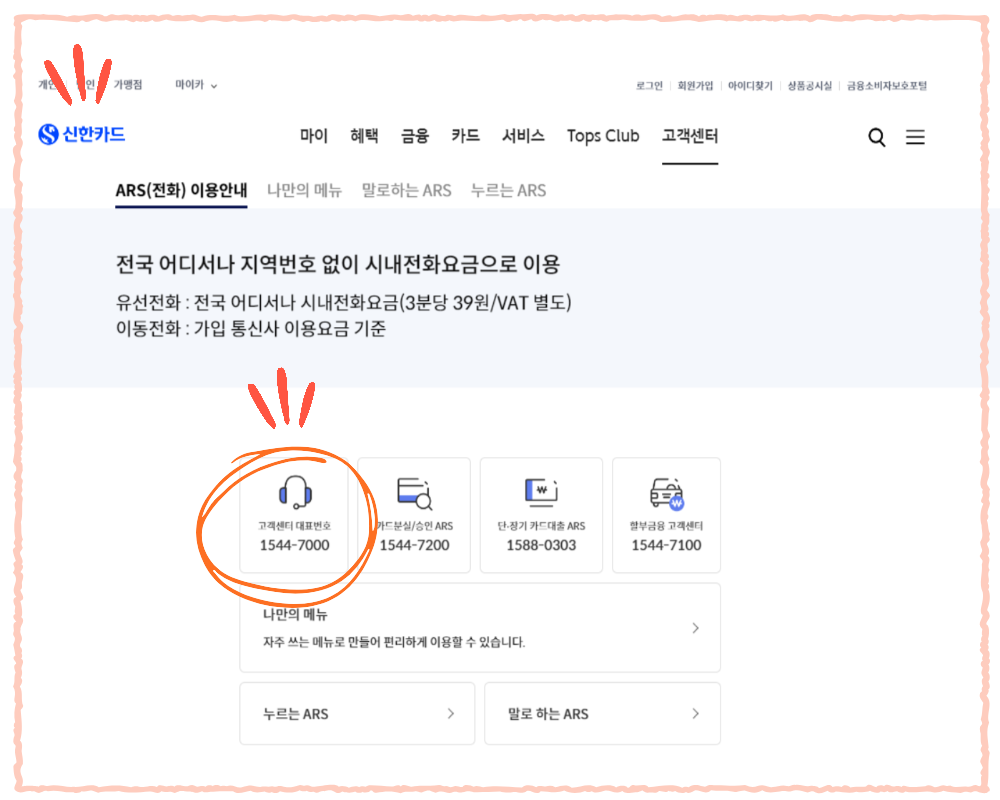This screenshot has height=800, width=1000.
Task: Click the 가맹점 top link
Action: 128,84
